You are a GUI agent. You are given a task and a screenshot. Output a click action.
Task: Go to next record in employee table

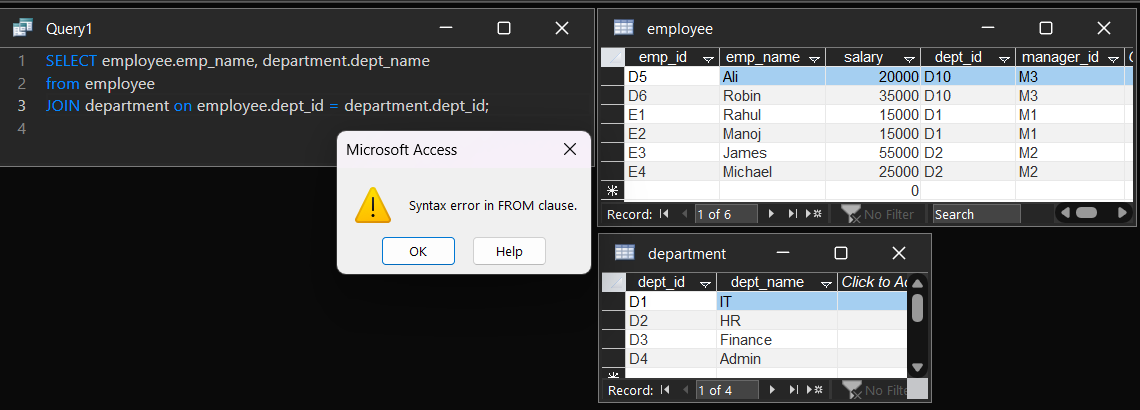tap(771, 214)
